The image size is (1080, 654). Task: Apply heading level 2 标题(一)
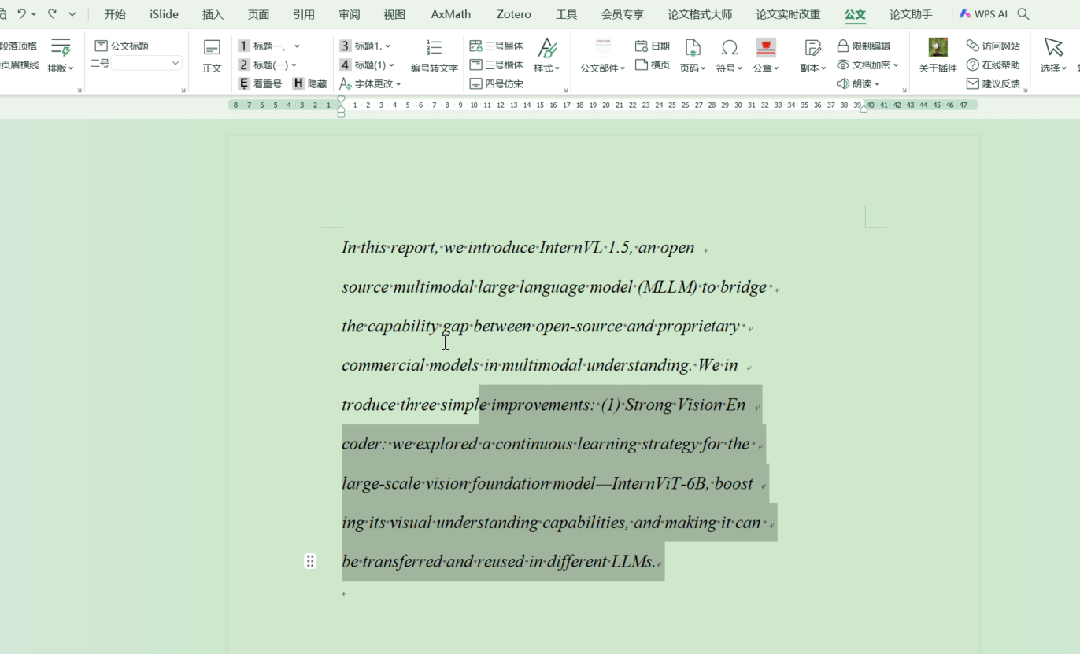tap(264, 65)
